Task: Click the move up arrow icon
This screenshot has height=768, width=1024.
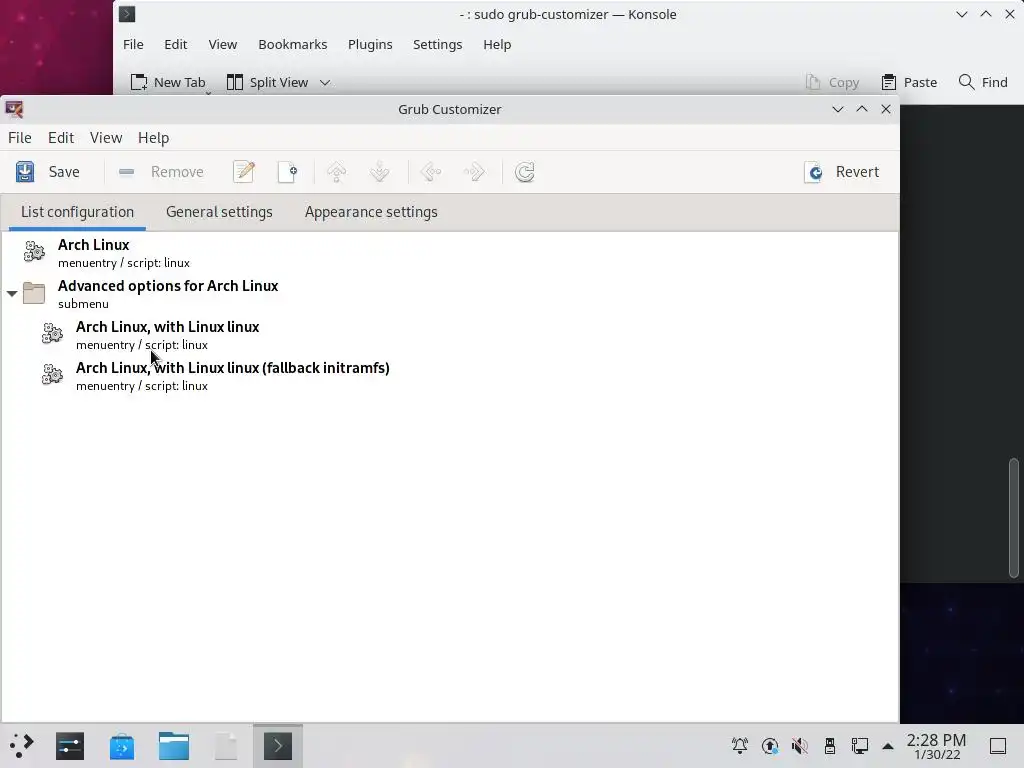Action: (336, 172)
